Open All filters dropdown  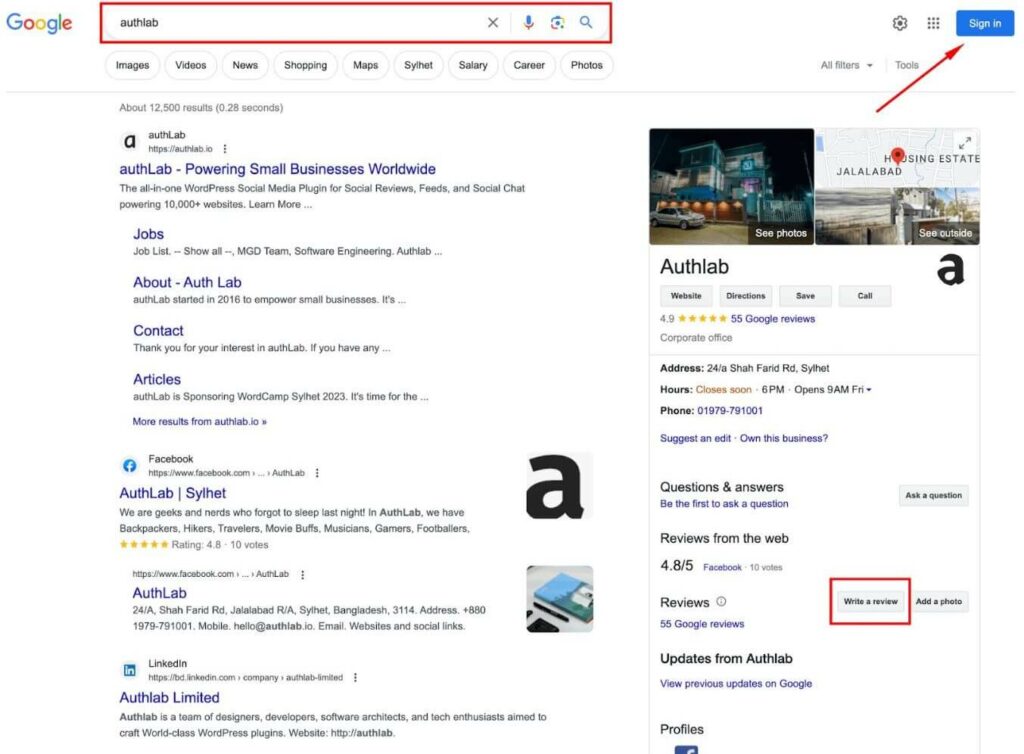coord(846,65)
